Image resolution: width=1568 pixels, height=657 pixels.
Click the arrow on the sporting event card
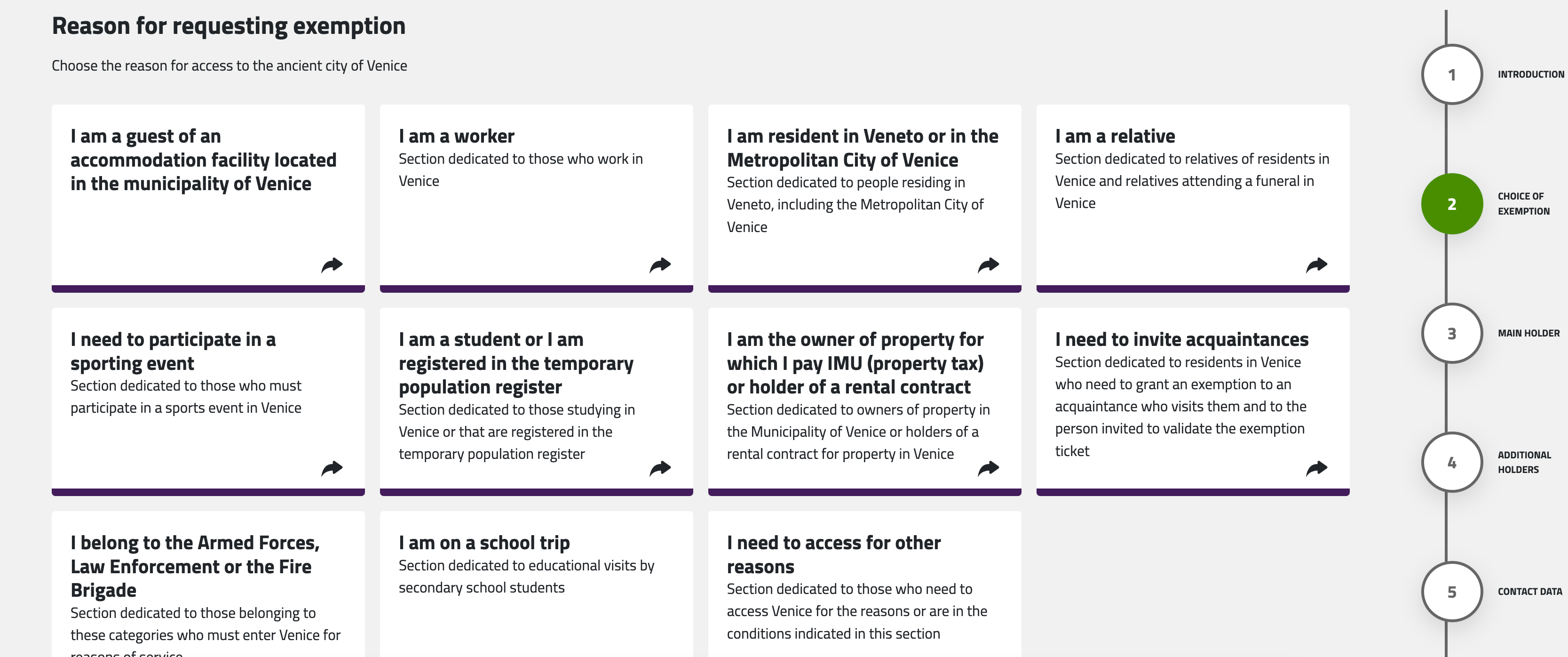(x=333, y=468)
